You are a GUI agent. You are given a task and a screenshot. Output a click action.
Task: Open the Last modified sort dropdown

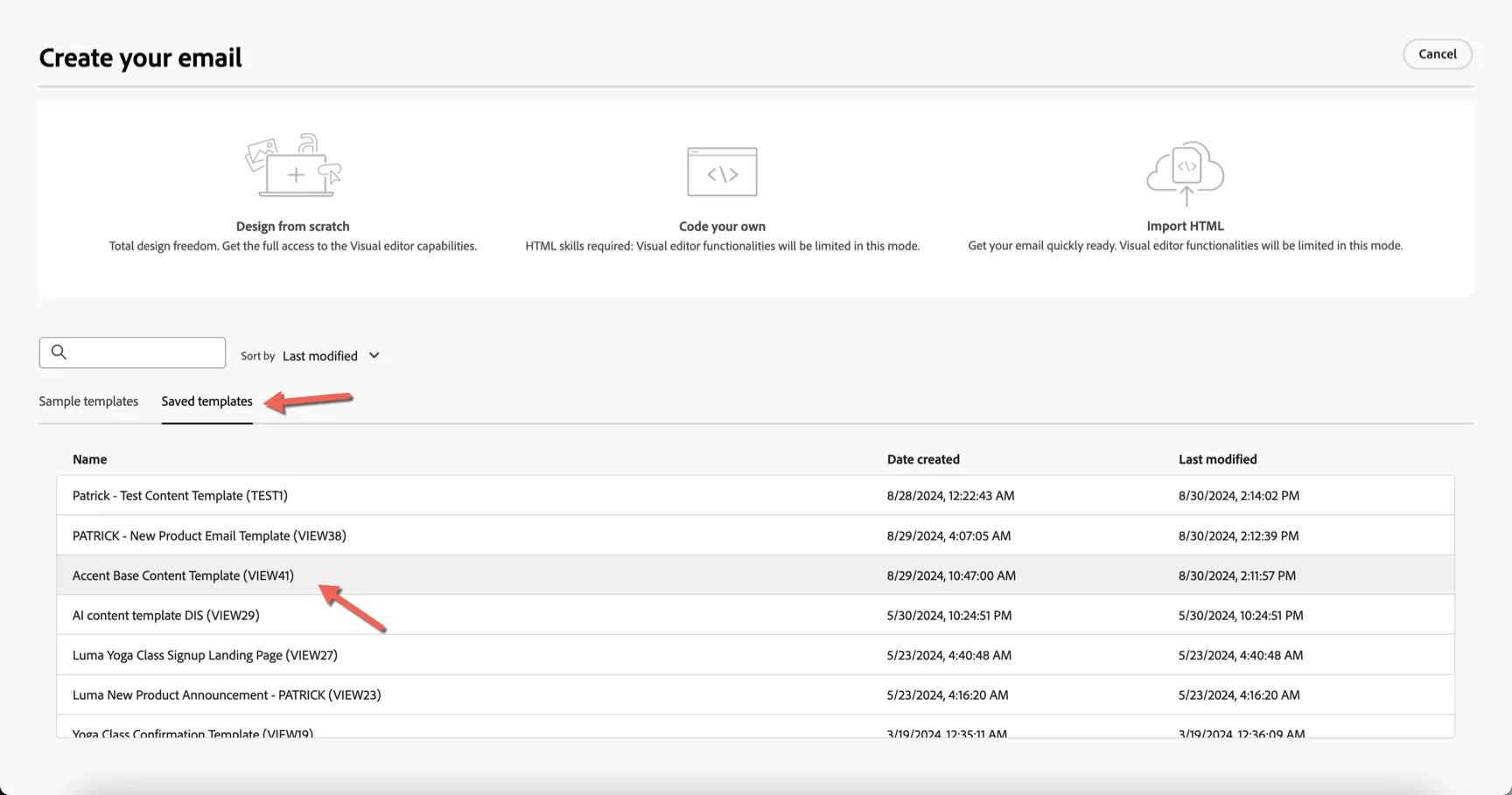click(331, 356)
